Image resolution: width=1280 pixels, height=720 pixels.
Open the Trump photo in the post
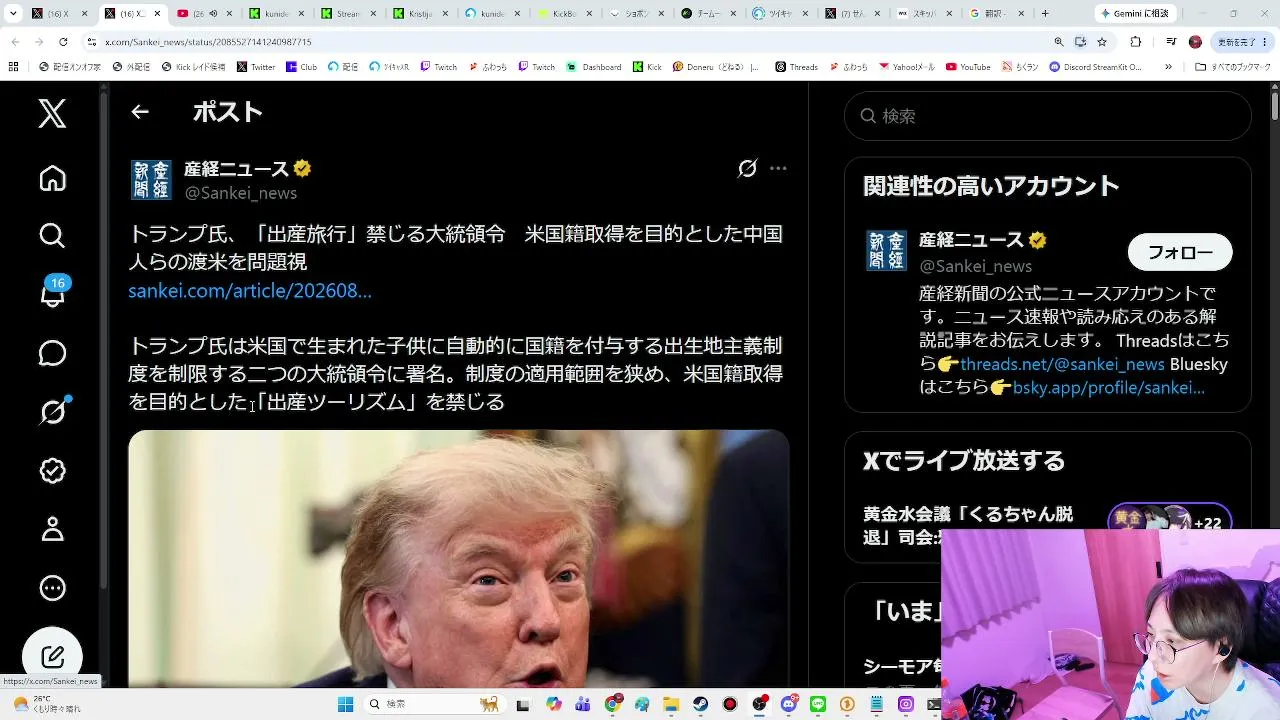pyautogui.click(x=458, y=558)
